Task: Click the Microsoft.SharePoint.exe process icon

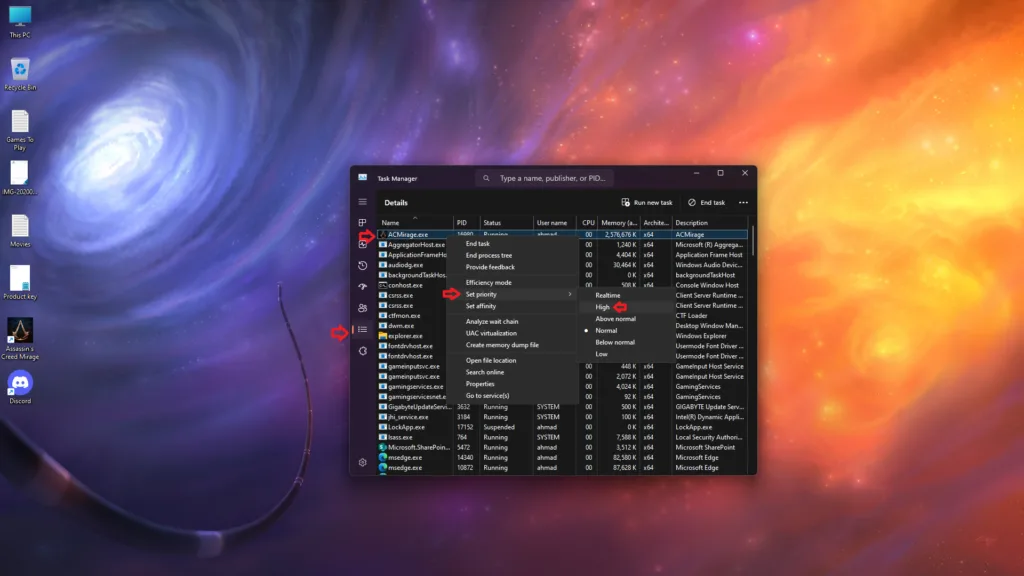Action: pyautogui.click(x=383, y=447)
